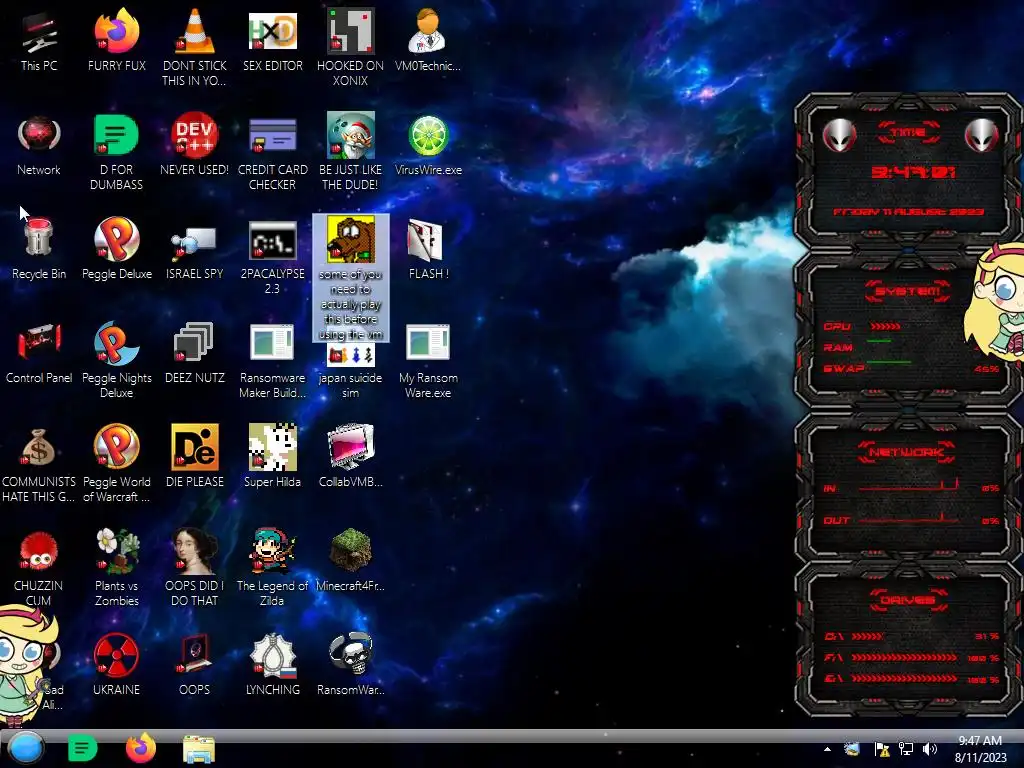The height and width of the screenshot is (768, 1024).
Task: Click the DRIVES widget header
Action: (908, 600)
